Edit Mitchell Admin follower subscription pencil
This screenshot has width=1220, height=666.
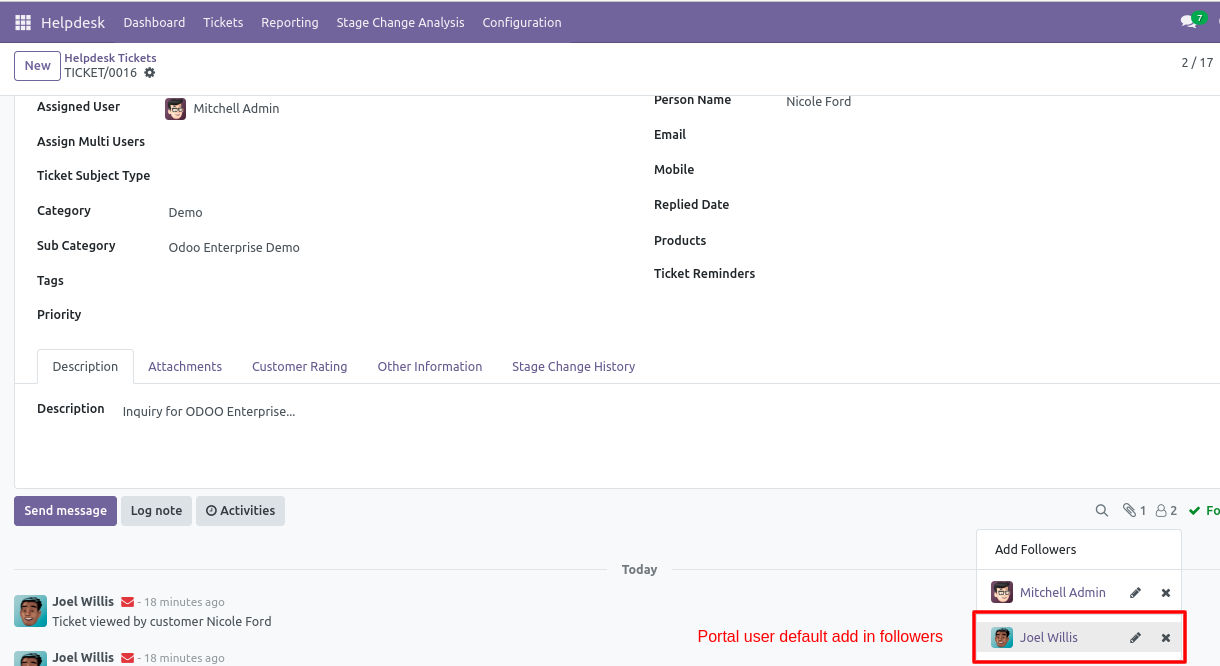[x=1136, y=593]
